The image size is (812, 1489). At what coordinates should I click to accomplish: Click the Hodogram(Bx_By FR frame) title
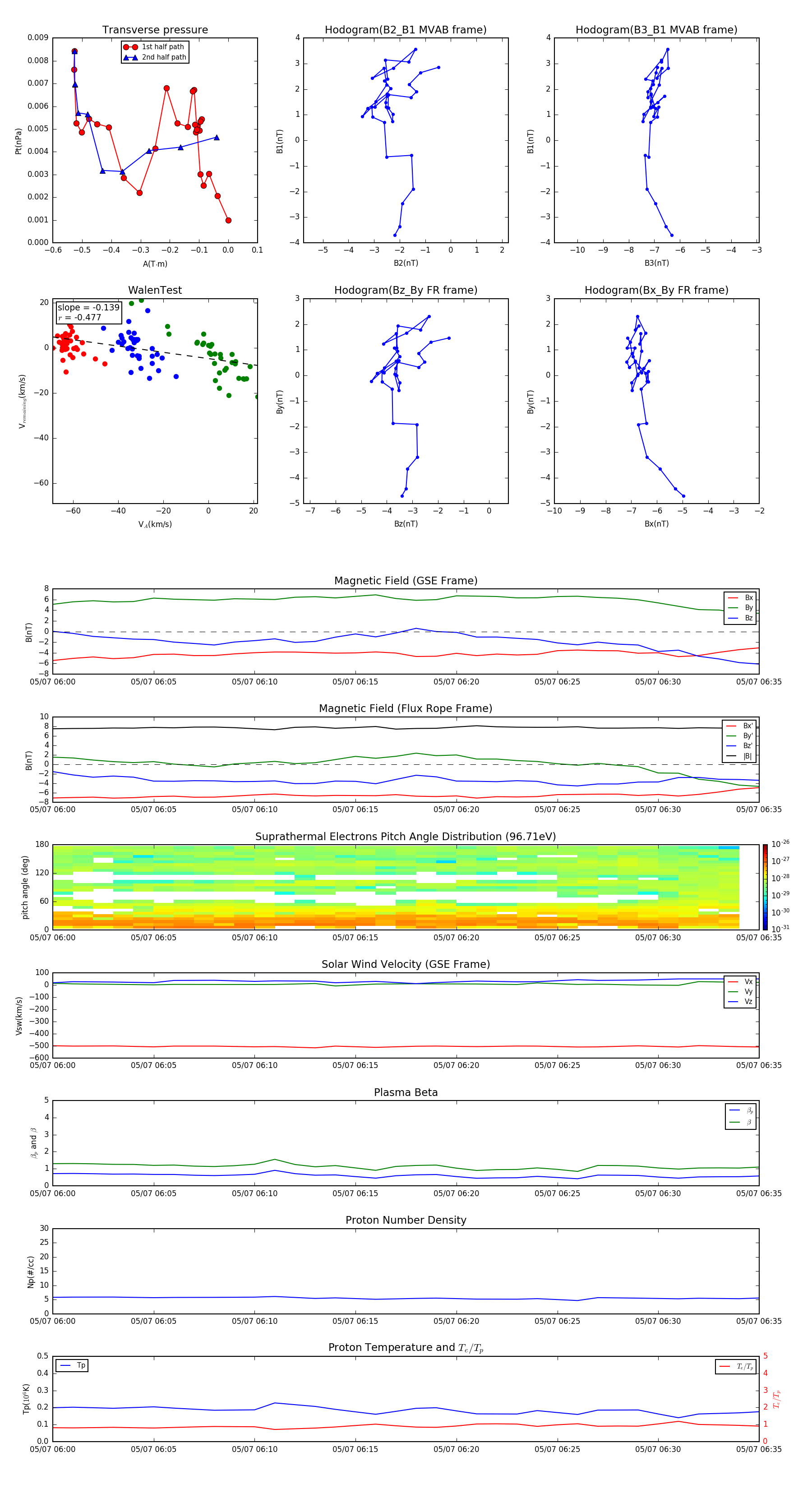(656, 290)
